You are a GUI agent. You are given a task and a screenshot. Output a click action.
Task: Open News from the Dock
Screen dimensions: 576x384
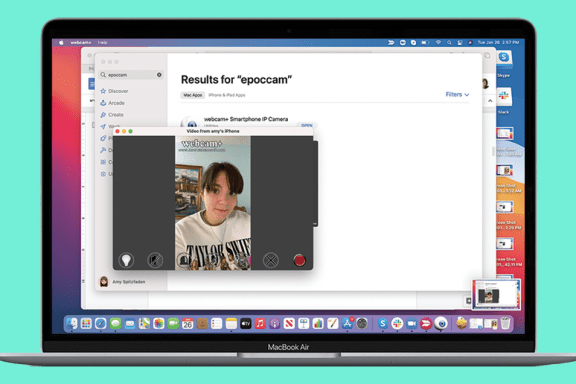[289, 323]
